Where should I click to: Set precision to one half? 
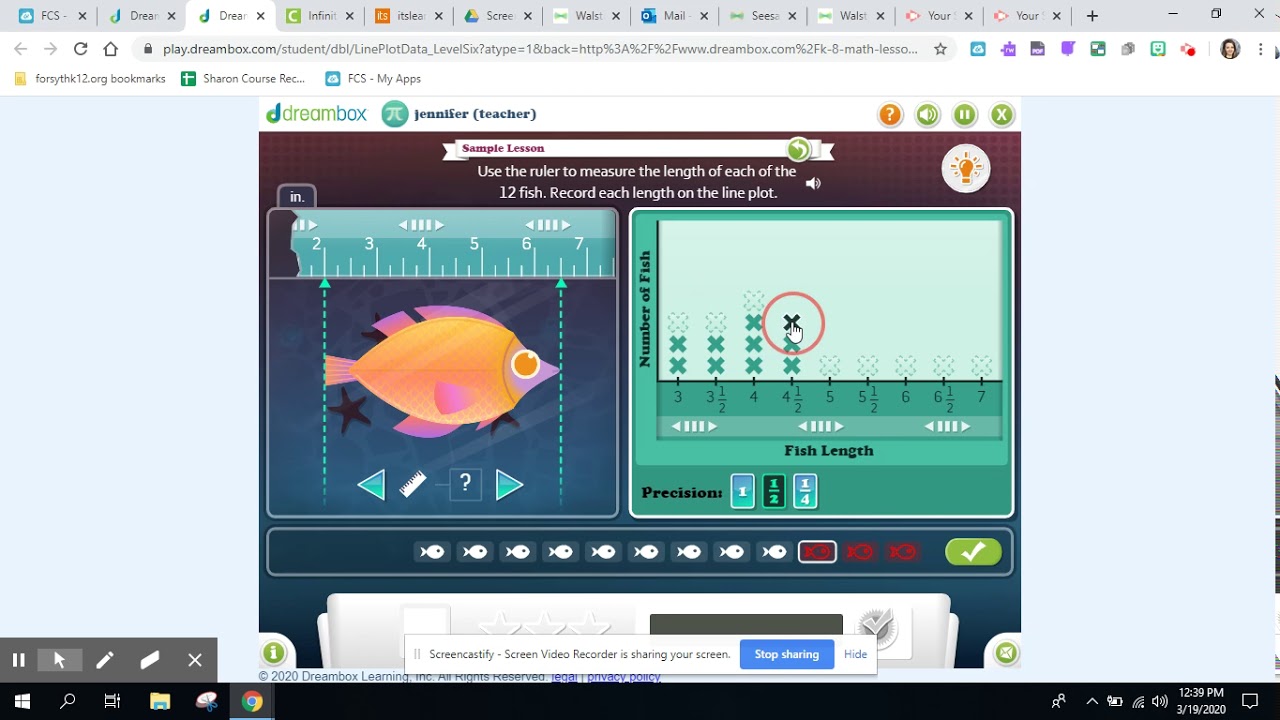pyautogui.click(x=774, y=492)
